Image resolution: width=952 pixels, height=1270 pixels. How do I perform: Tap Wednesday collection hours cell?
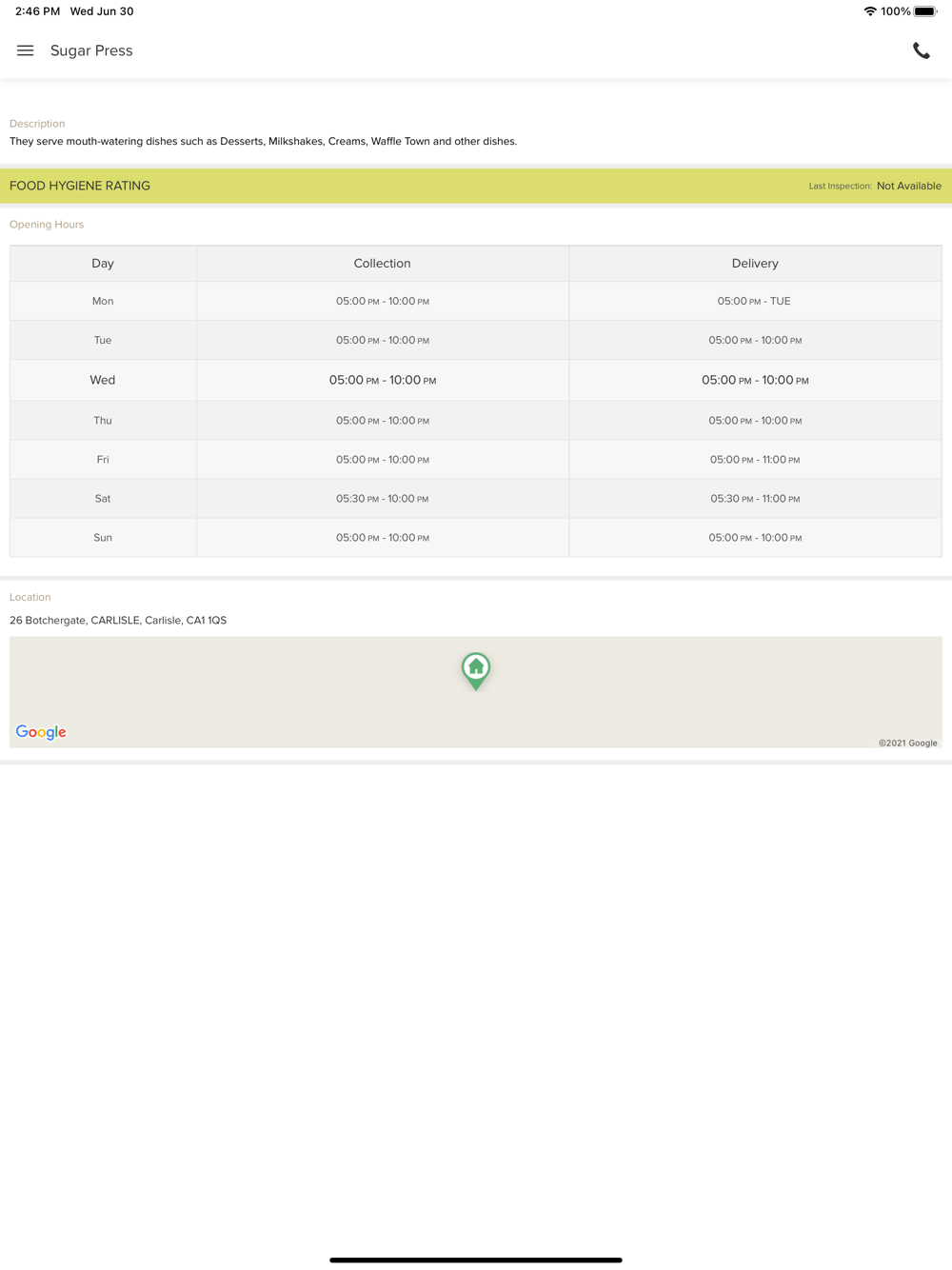383,380
